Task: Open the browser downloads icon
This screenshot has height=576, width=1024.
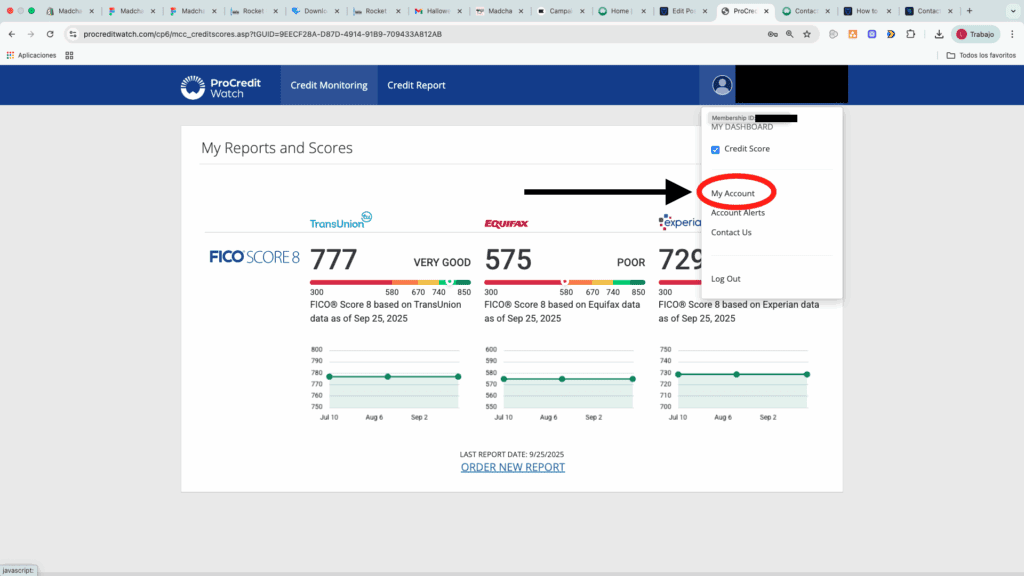Action: point(939,34)
